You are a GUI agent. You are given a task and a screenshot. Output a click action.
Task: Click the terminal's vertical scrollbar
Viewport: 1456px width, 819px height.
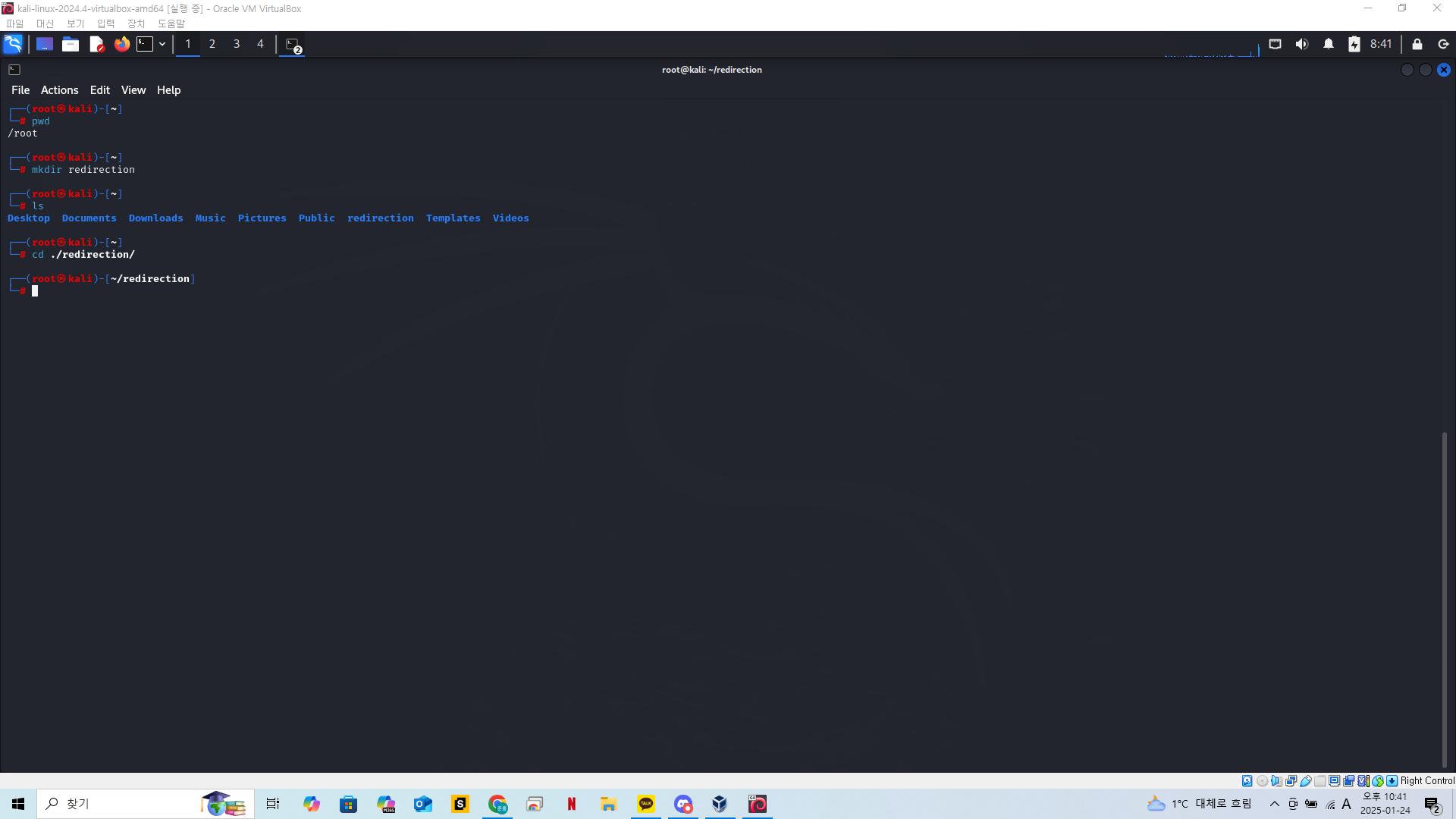1444,599
